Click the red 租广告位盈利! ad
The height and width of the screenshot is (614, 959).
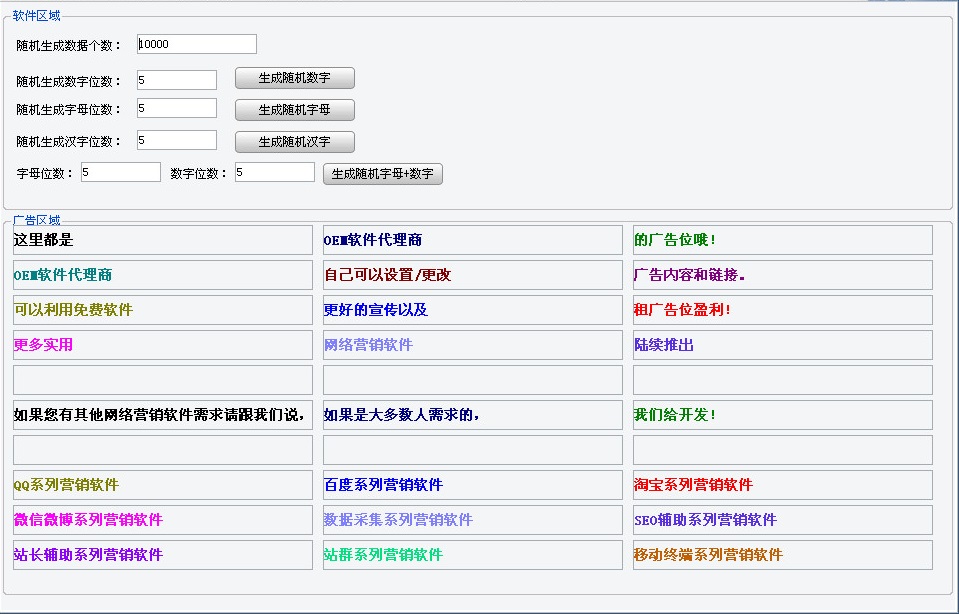tap(682, 310)
